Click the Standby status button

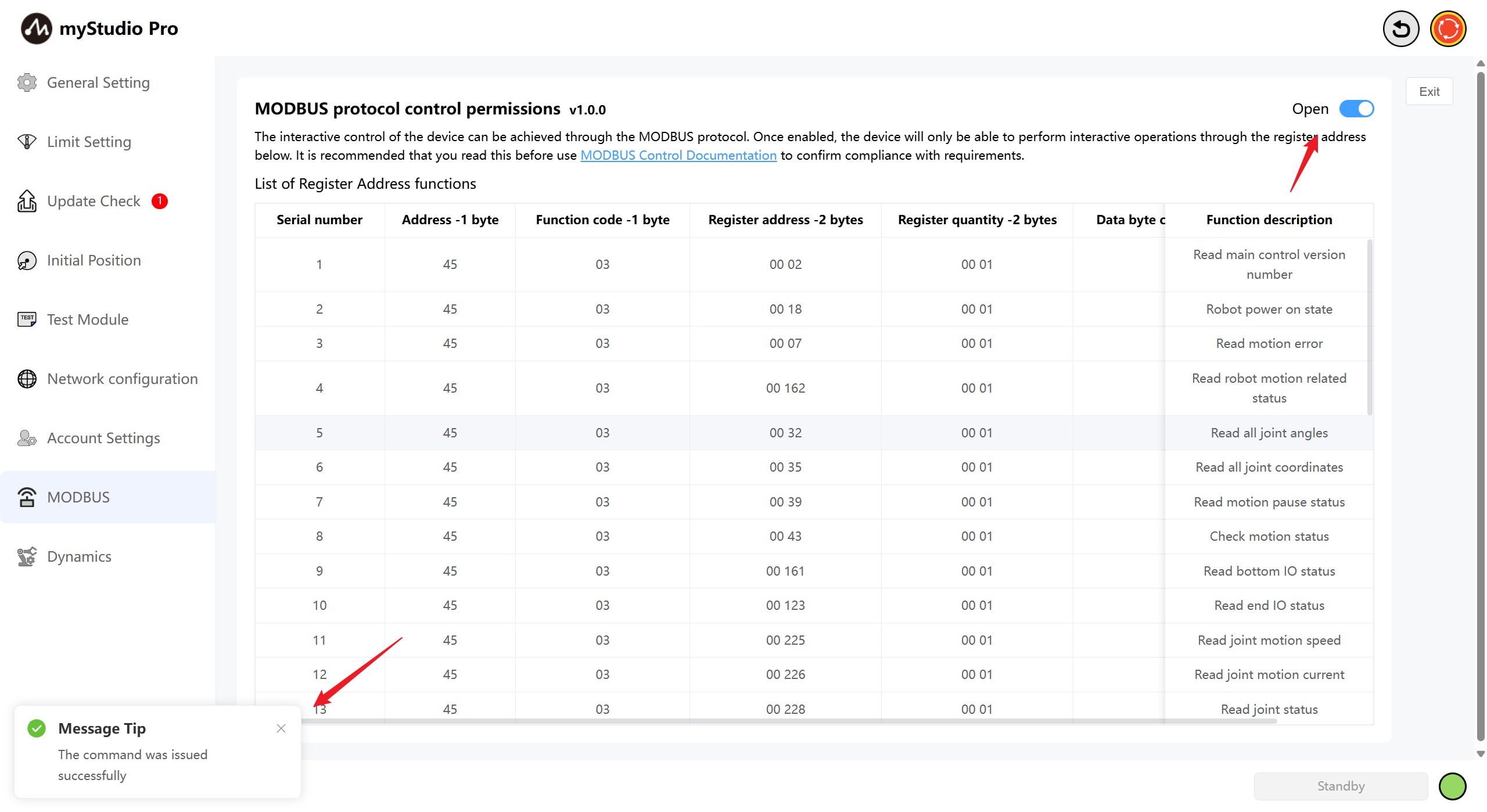pyautogui.click(x=1341, y=786)
